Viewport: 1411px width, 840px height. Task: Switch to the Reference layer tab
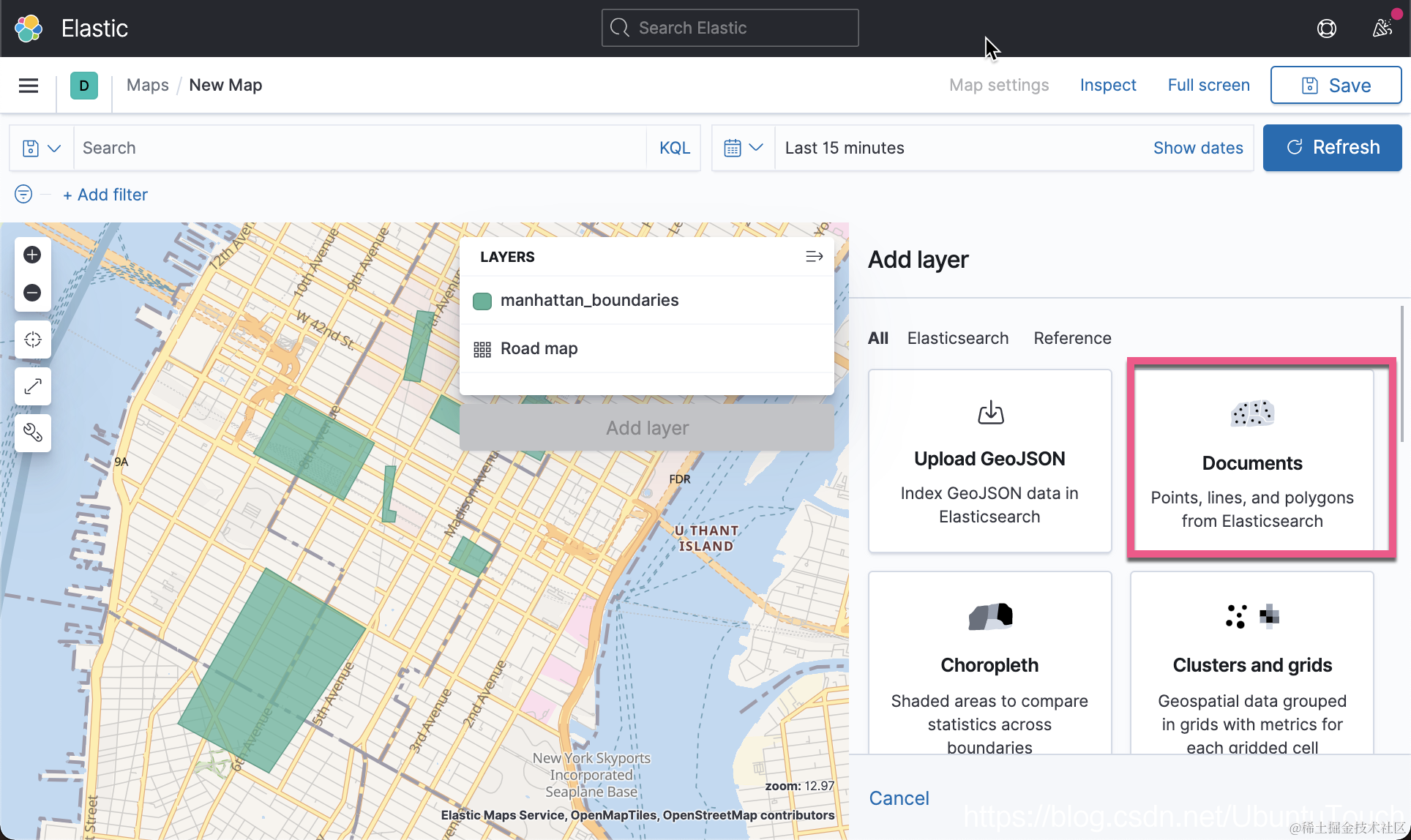1072,338
